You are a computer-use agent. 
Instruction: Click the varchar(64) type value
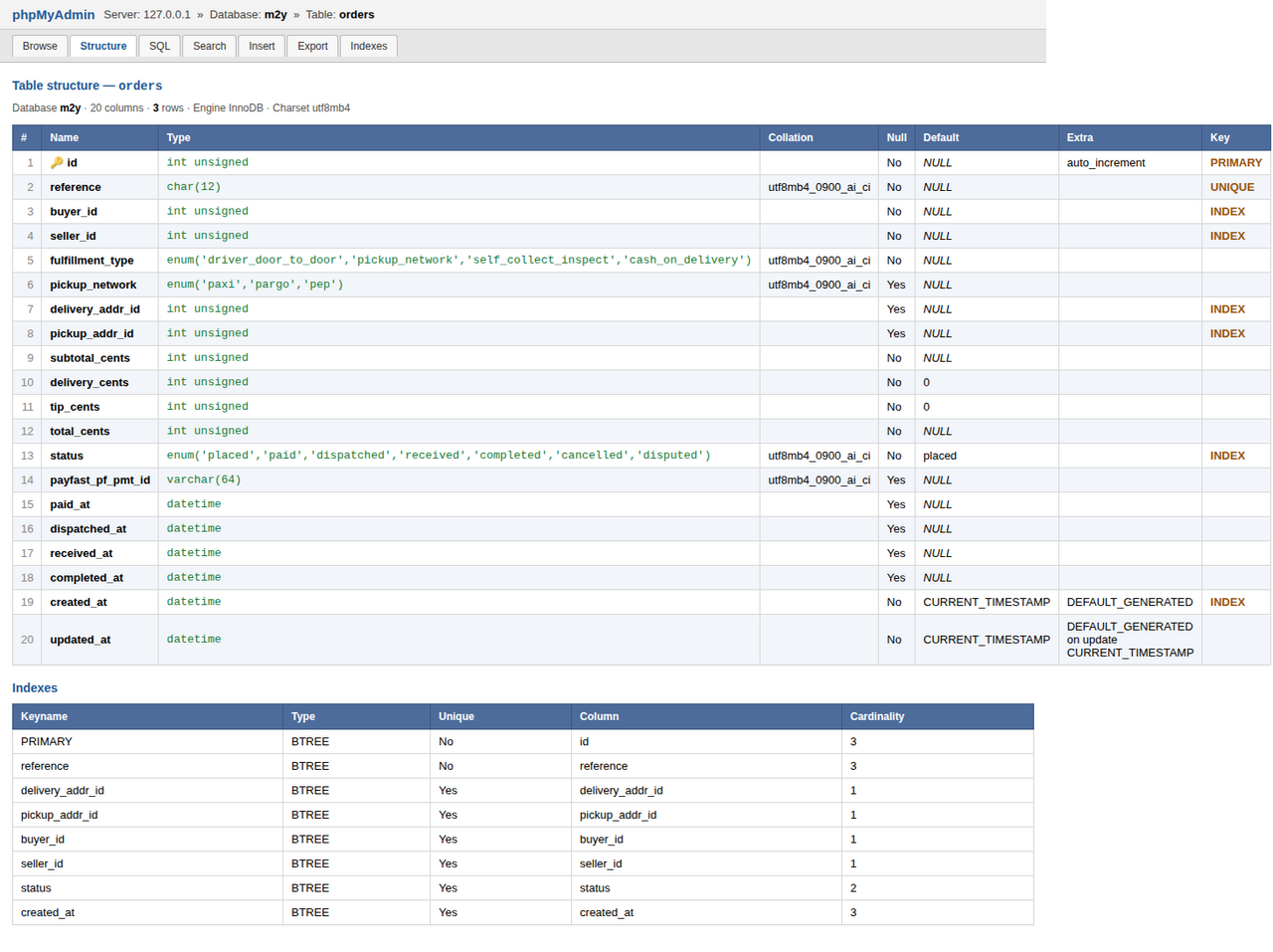click(x=204, y=480)
